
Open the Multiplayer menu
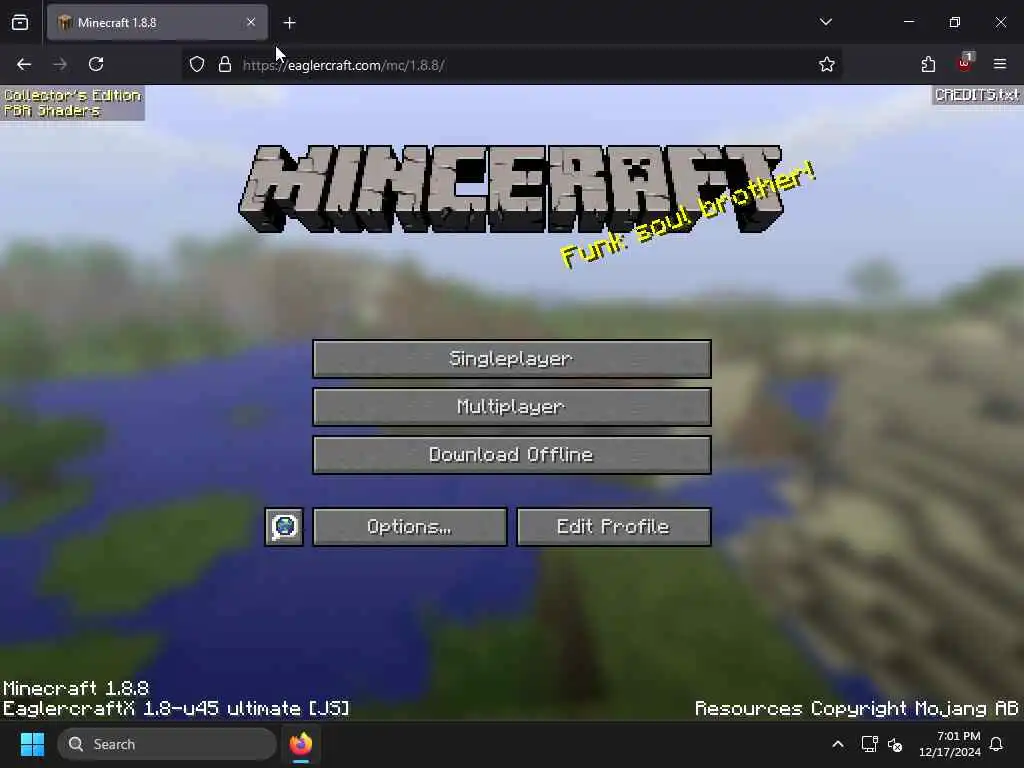click(511, 407)
